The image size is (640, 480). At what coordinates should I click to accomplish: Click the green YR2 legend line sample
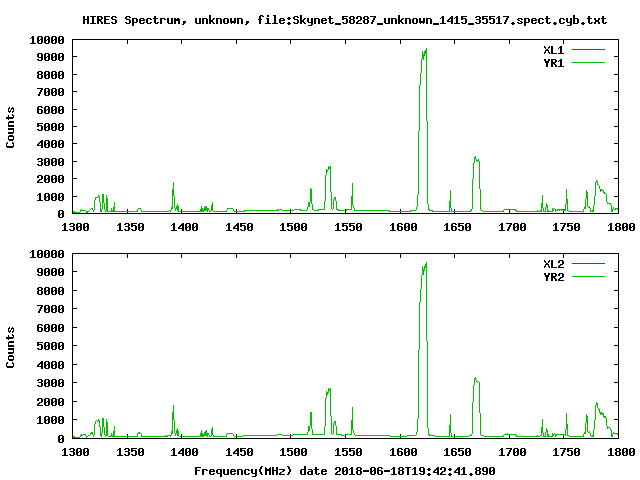point(588,277)
